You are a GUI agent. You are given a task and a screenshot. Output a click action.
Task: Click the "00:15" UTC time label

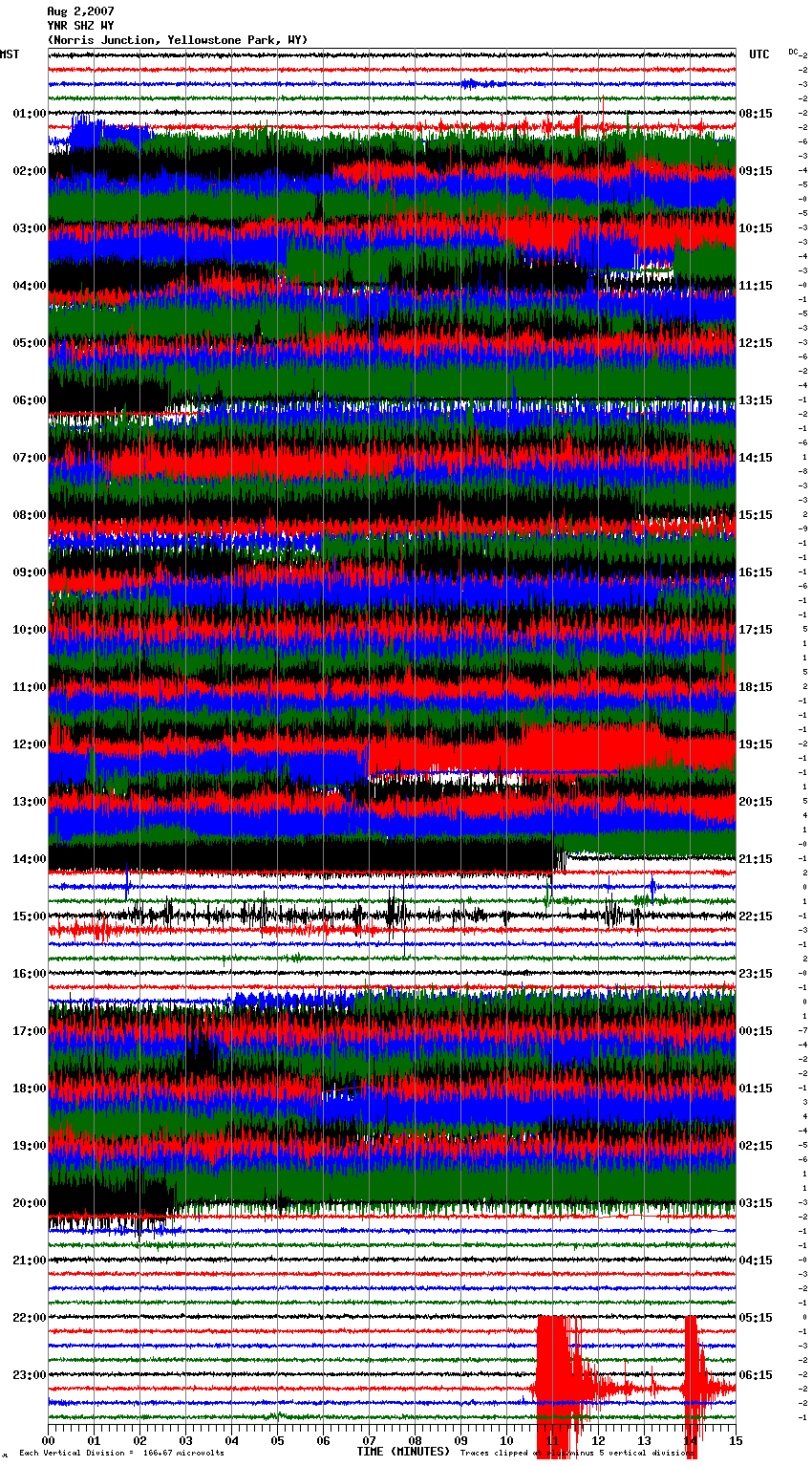click(756, 1031)
